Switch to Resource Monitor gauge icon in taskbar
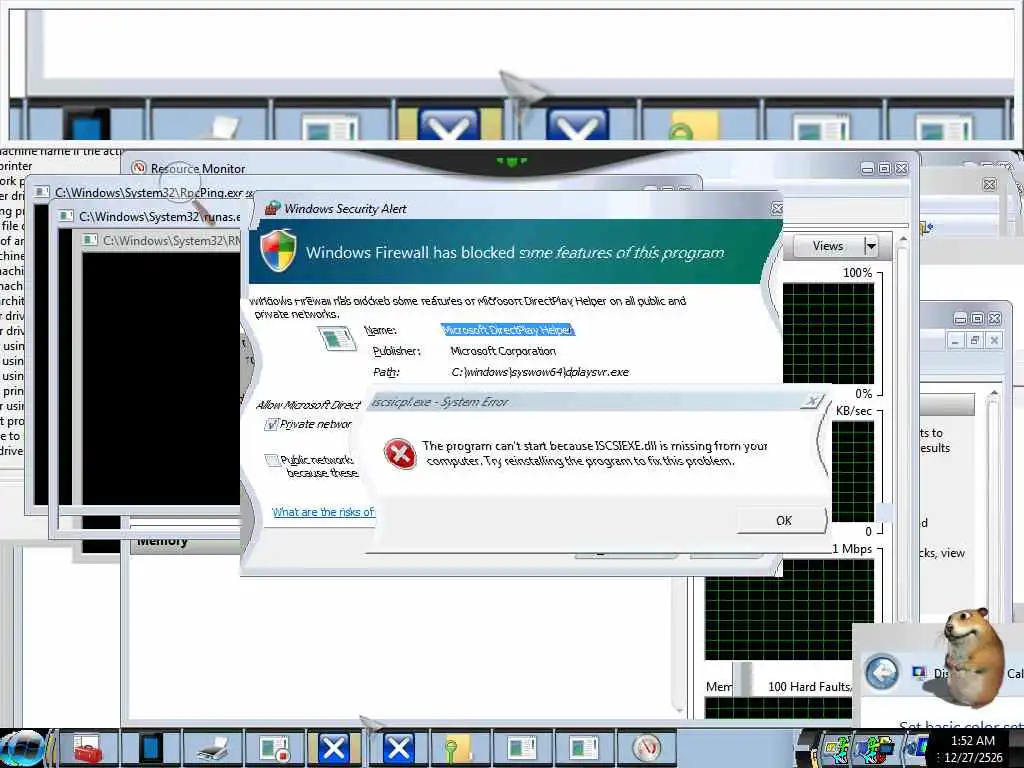The height and width of the screenshot is (768, 1024). (646, 748)
